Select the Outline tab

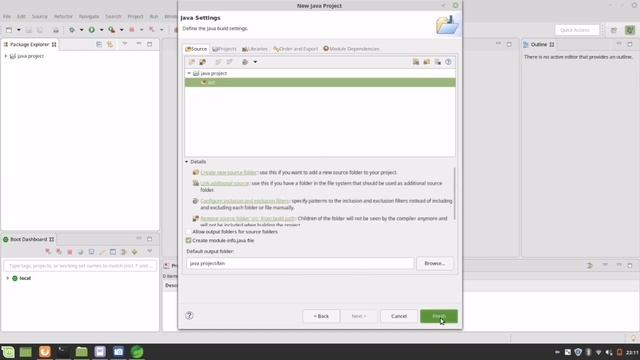pos(539,44)
